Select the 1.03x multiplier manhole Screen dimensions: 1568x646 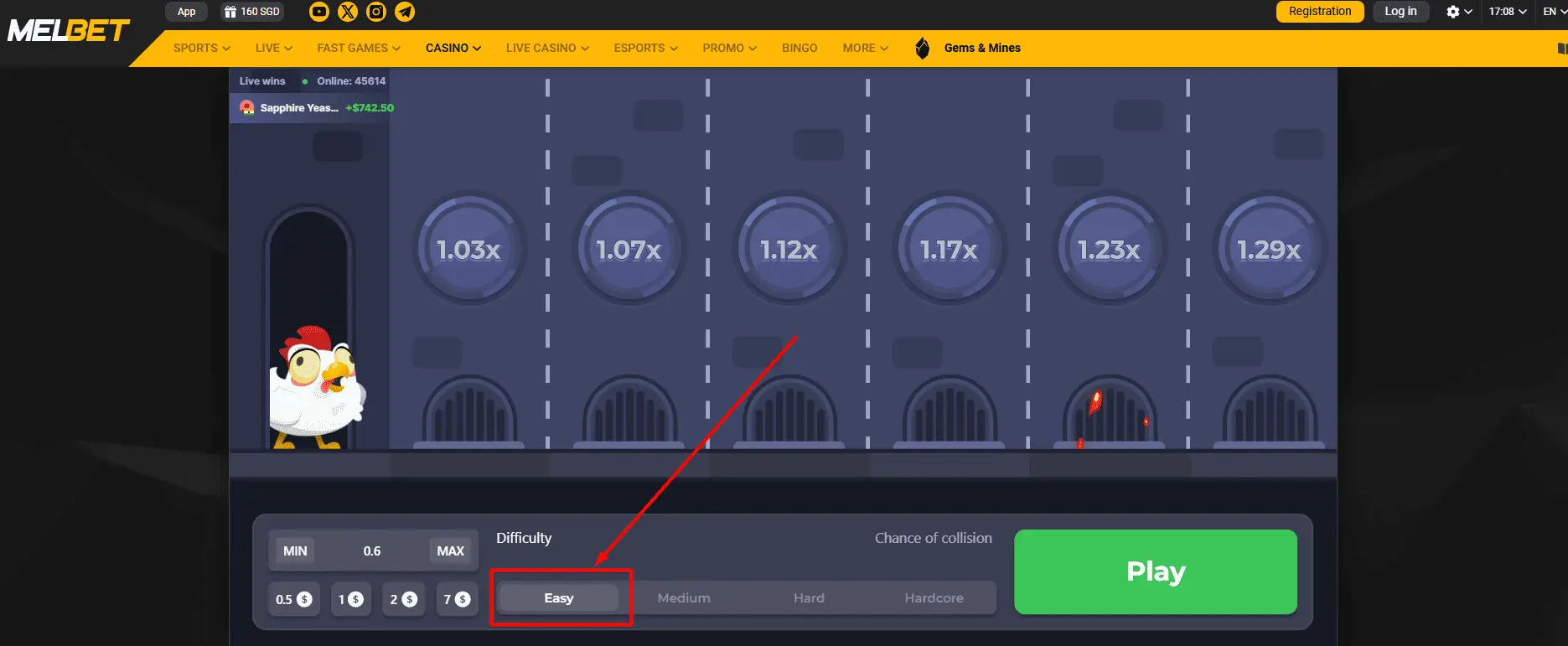coord(469,250)
